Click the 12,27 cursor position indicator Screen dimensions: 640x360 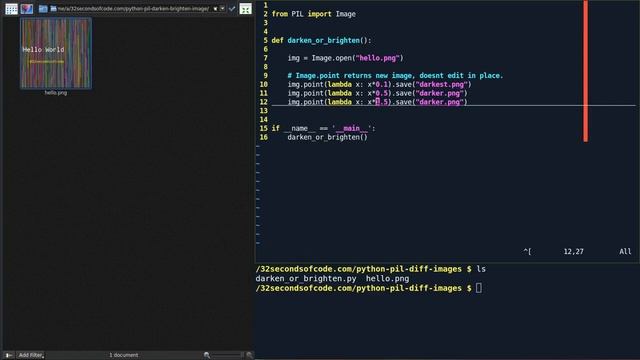pyautogui.click(x=573, y=251)
